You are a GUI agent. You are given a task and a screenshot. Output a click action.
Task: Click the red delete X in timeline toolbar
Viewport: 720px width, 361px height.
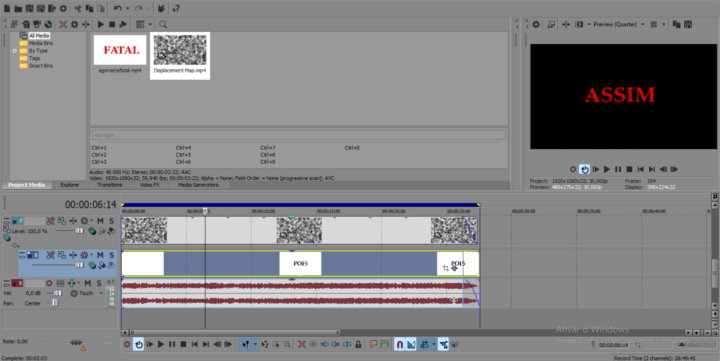302,344
